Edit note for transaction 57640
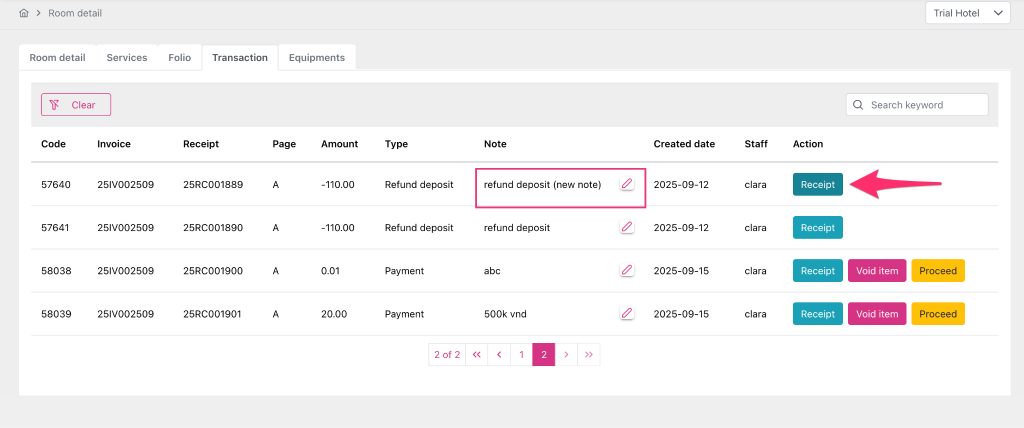The image size is (1024, 428). point(627,184)
